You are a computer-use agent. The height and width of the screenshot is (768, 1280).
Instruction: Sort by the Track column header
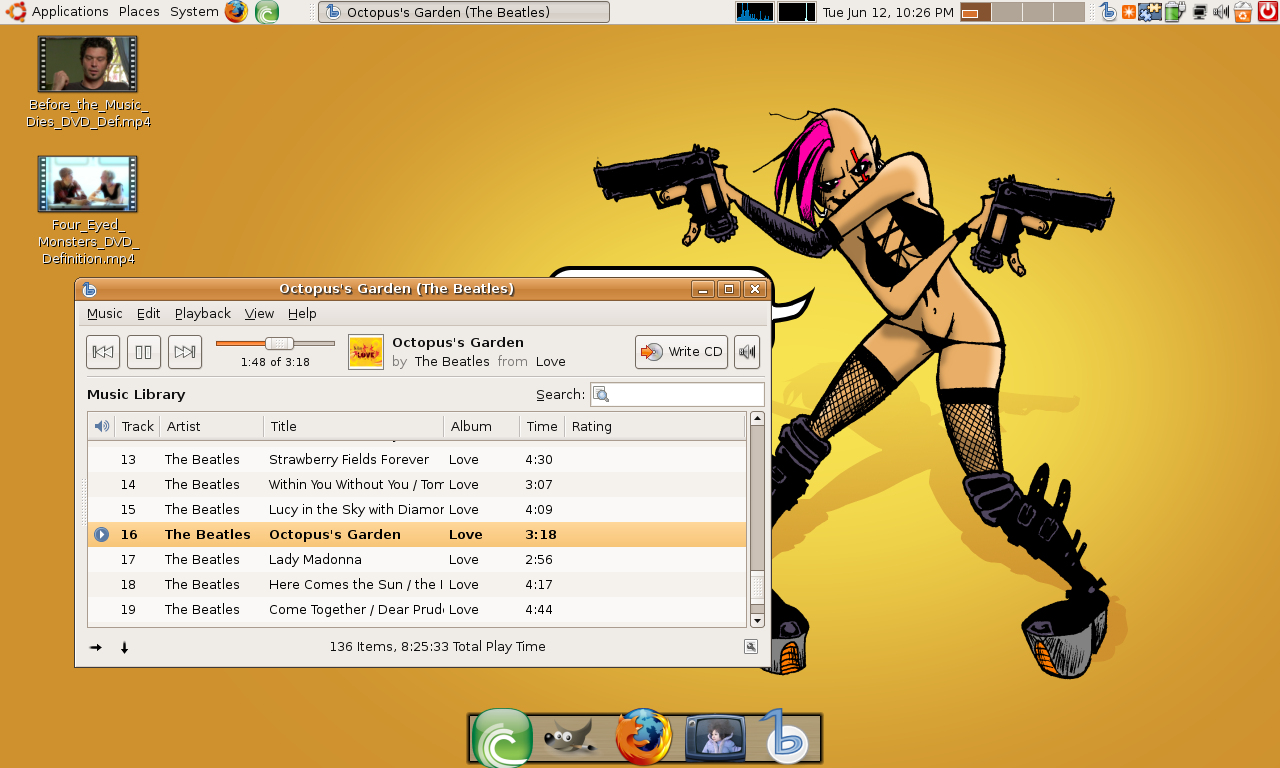click(137, 426)
